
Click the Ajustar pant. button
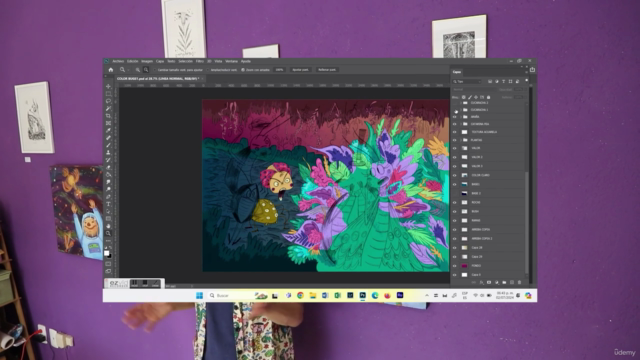[301, 70]
